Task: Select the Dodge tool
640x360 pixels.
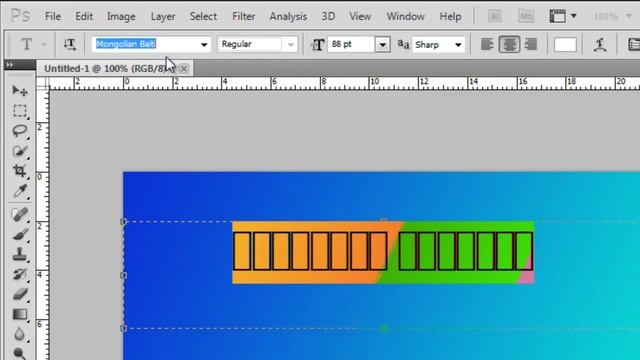Action: pyautogui.click(x=20, y=353)
